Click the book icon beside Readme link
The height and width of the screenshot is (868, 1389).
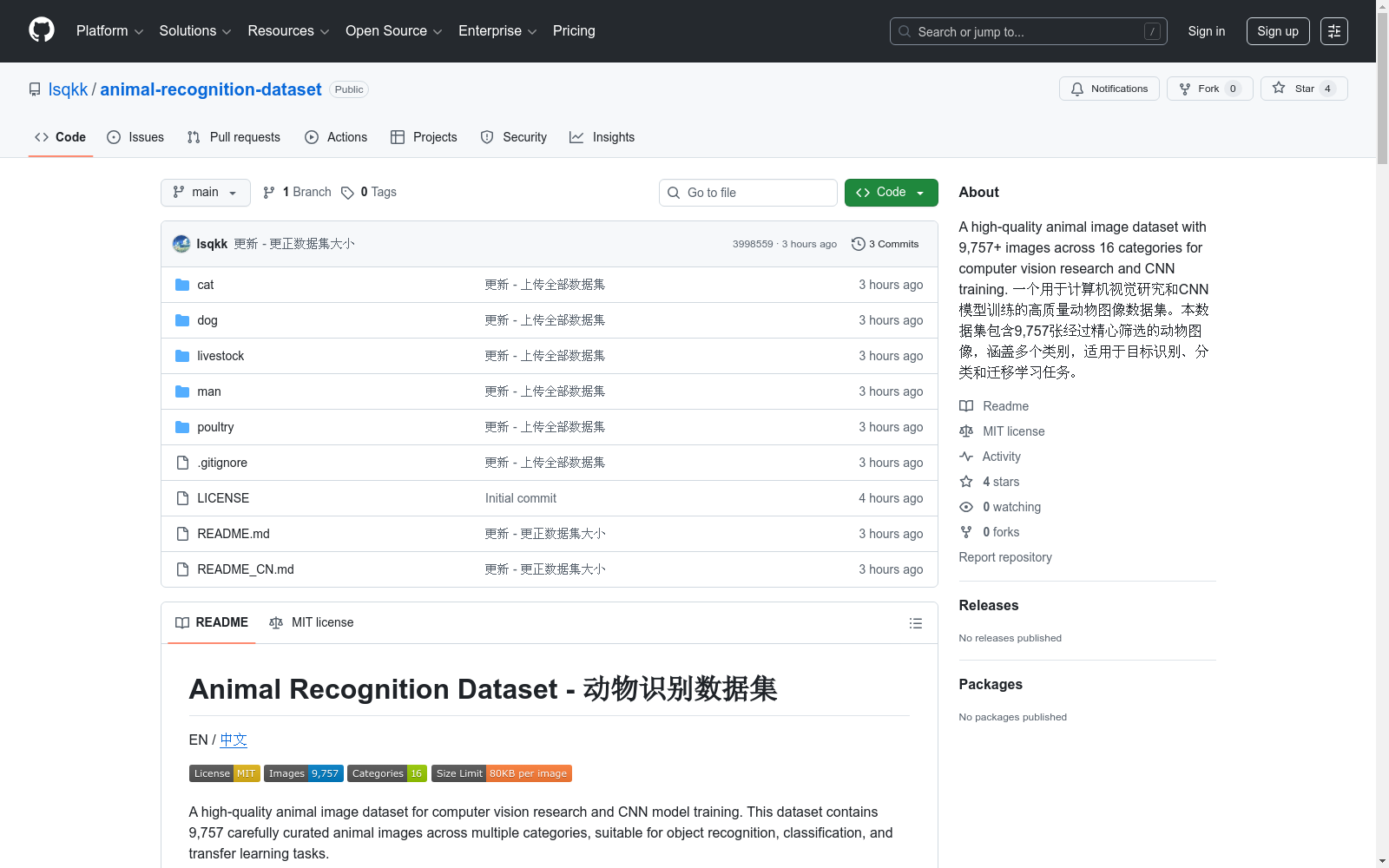click(x=966, y=406)
